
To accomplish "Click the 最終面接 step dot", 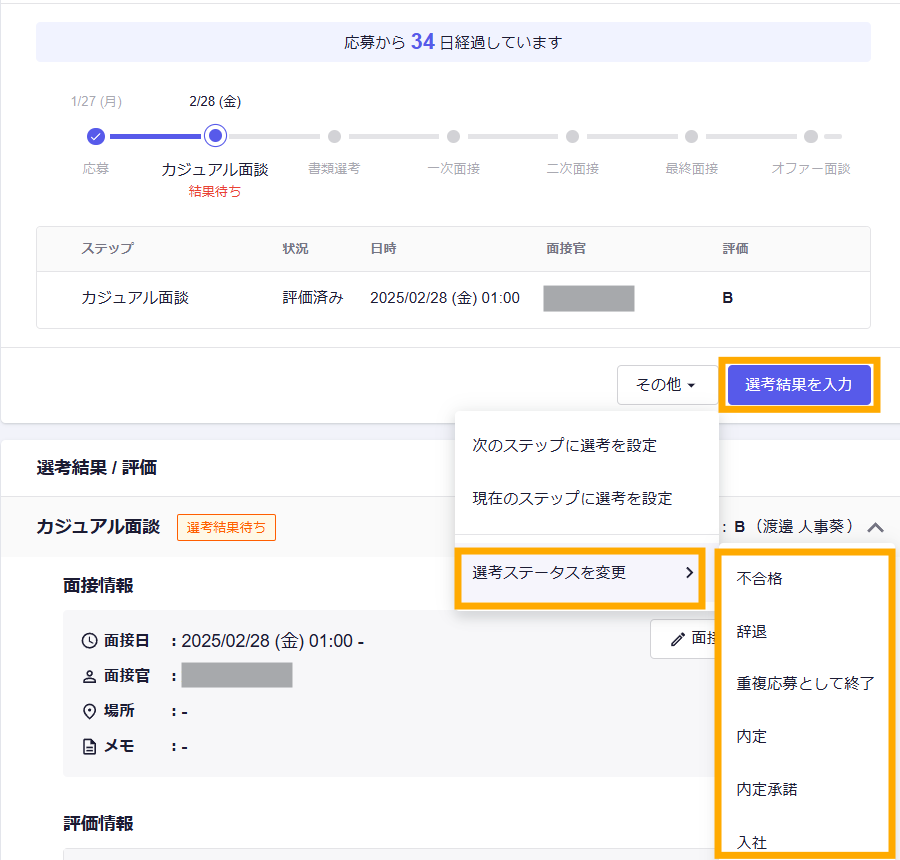I will 691,136.
